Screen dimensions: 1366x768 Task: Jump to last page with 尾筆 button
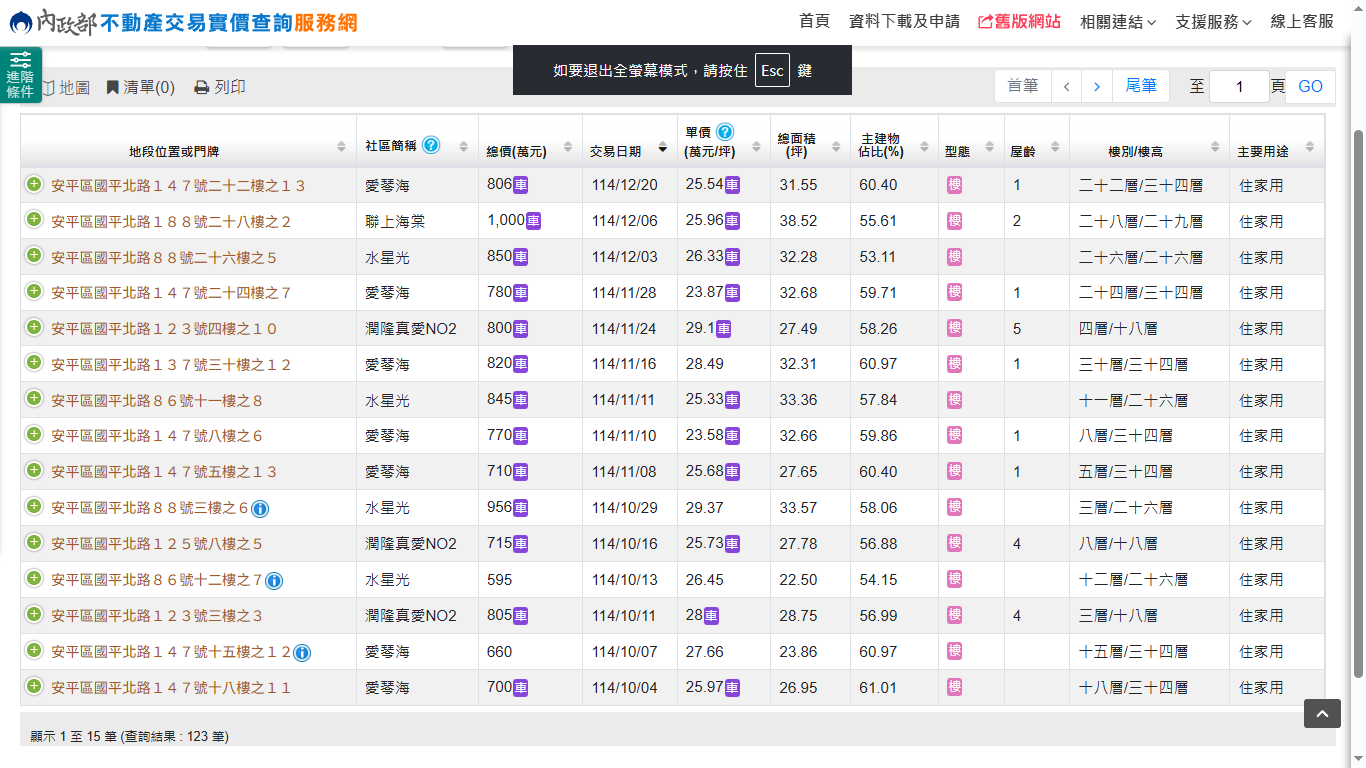click(1141, 86)
